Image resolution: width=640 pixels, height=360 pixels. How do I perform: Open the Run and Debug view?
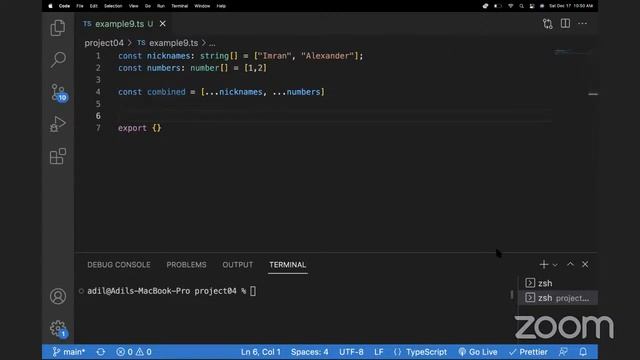tap(58, 124)
